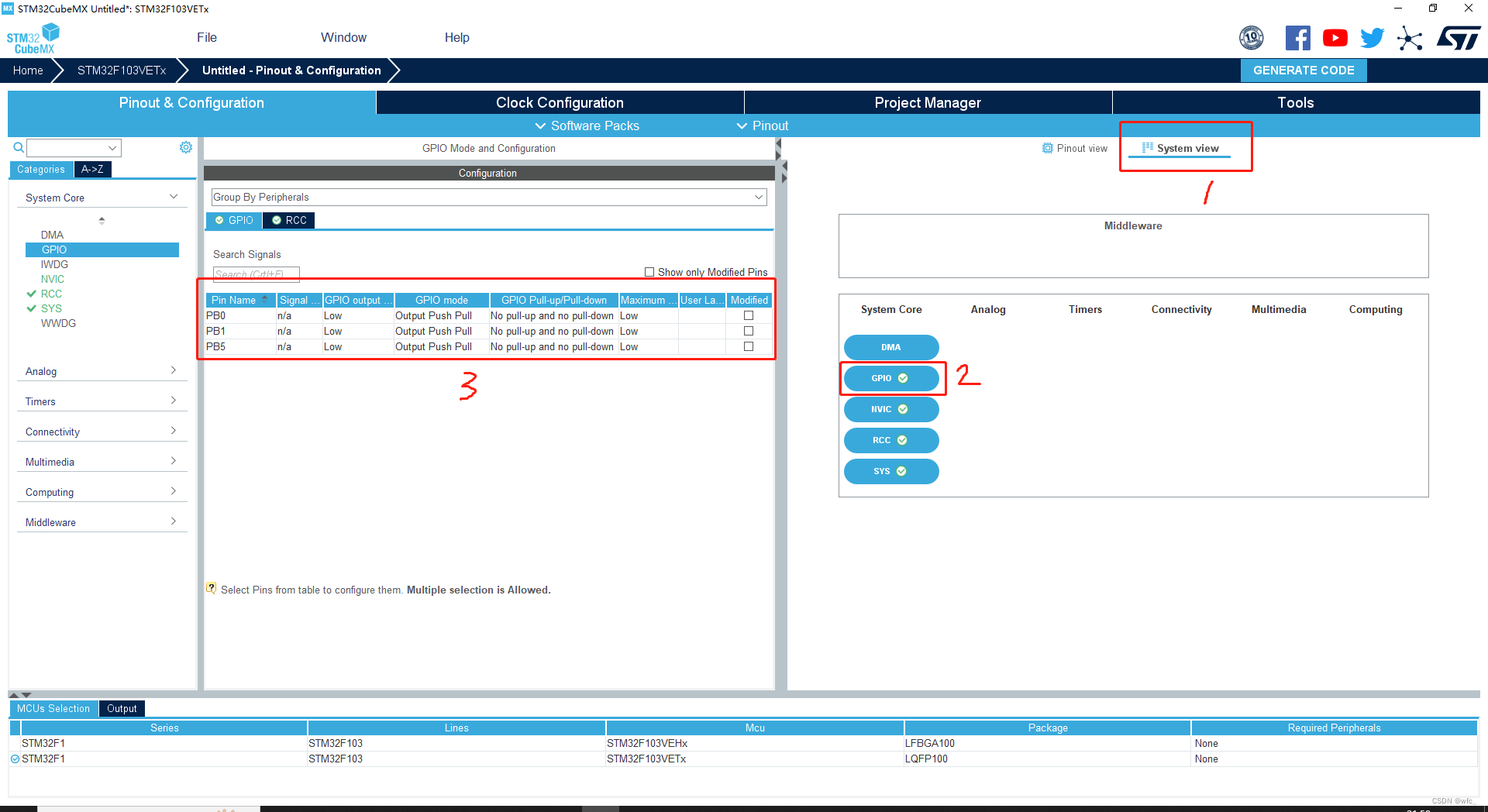
Task: Open the Software Packs dropdown
Action: 587,126
